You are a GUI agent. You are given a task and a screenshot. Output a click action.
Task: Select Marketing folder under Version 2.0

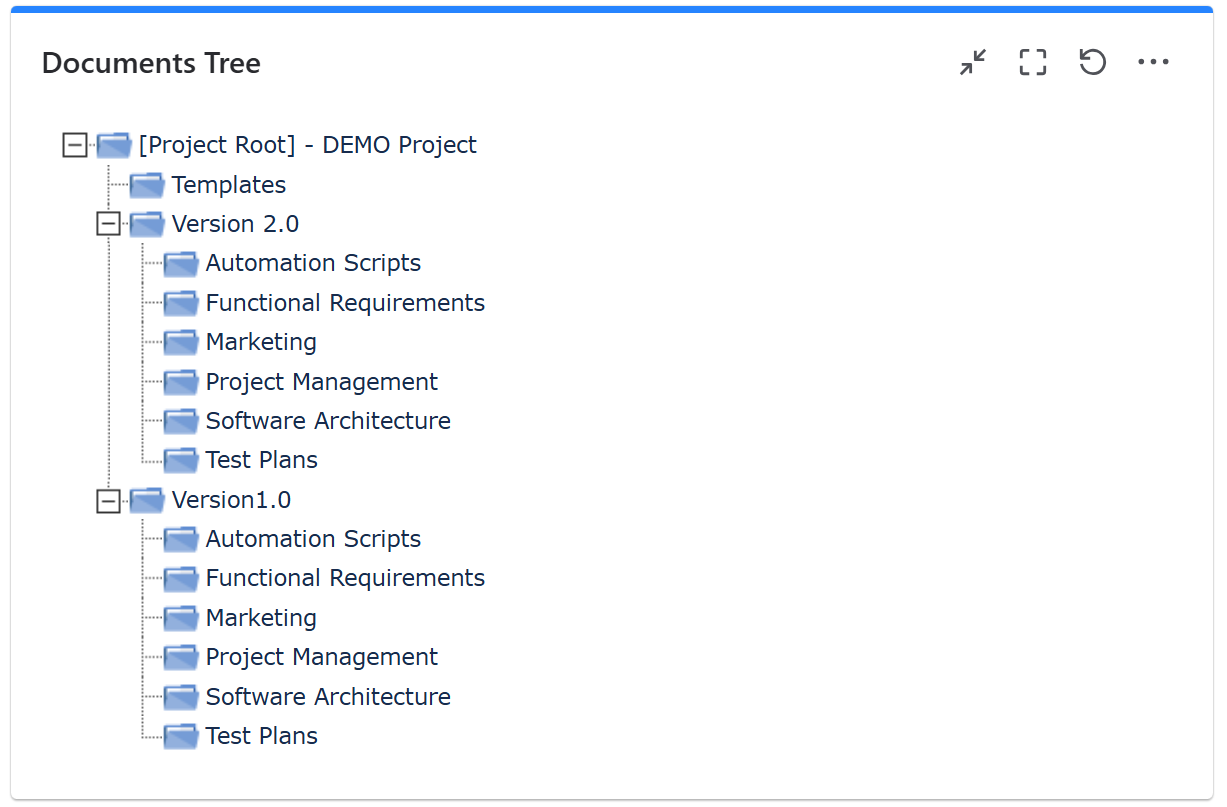[x=260, y=342]
